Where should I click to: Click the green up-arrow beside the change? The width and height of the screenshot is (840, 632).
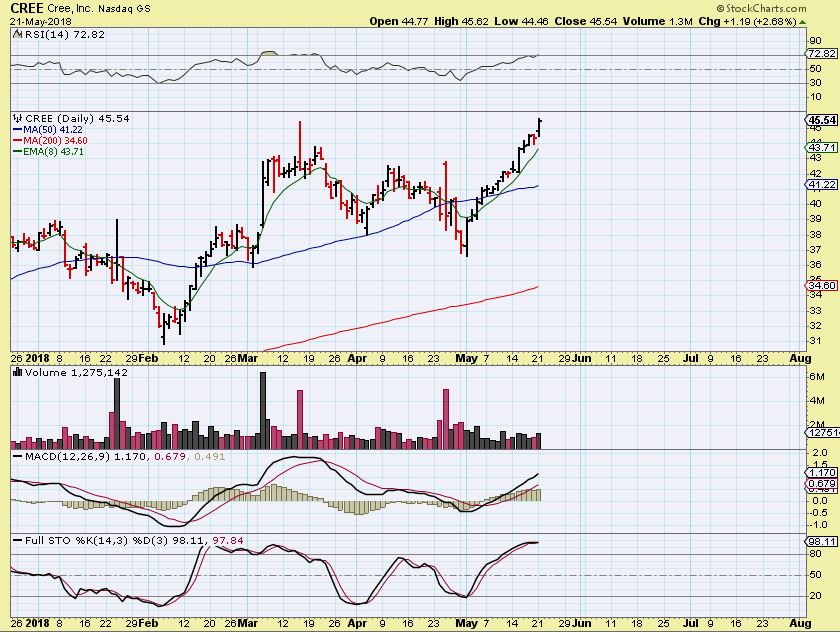(802, 22)
